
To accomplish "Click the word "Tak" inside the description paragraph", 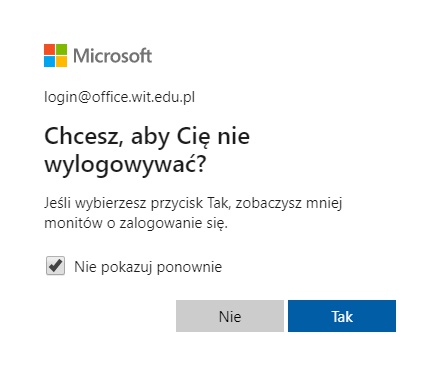I will click(x=218, y=203).
